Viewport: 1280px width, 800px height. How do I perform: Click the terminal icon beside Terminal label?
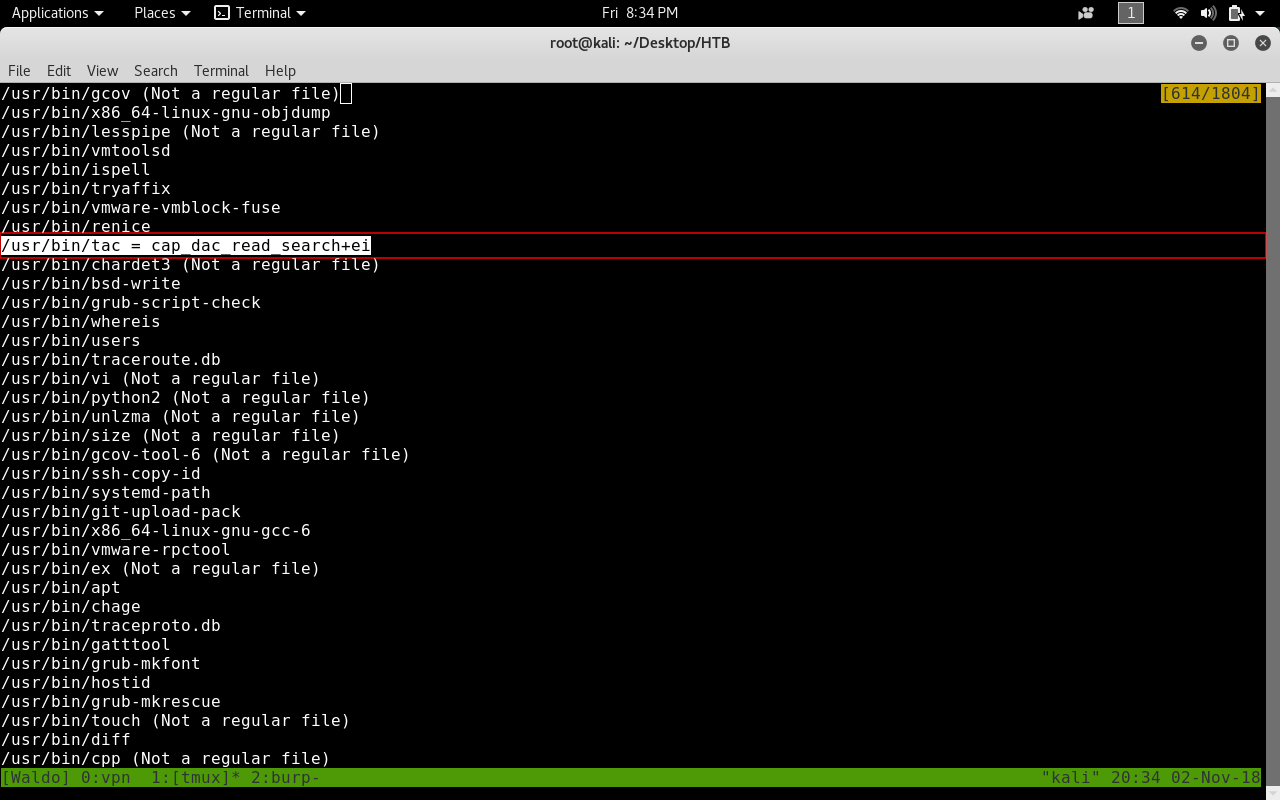click(x=222, y=13)
